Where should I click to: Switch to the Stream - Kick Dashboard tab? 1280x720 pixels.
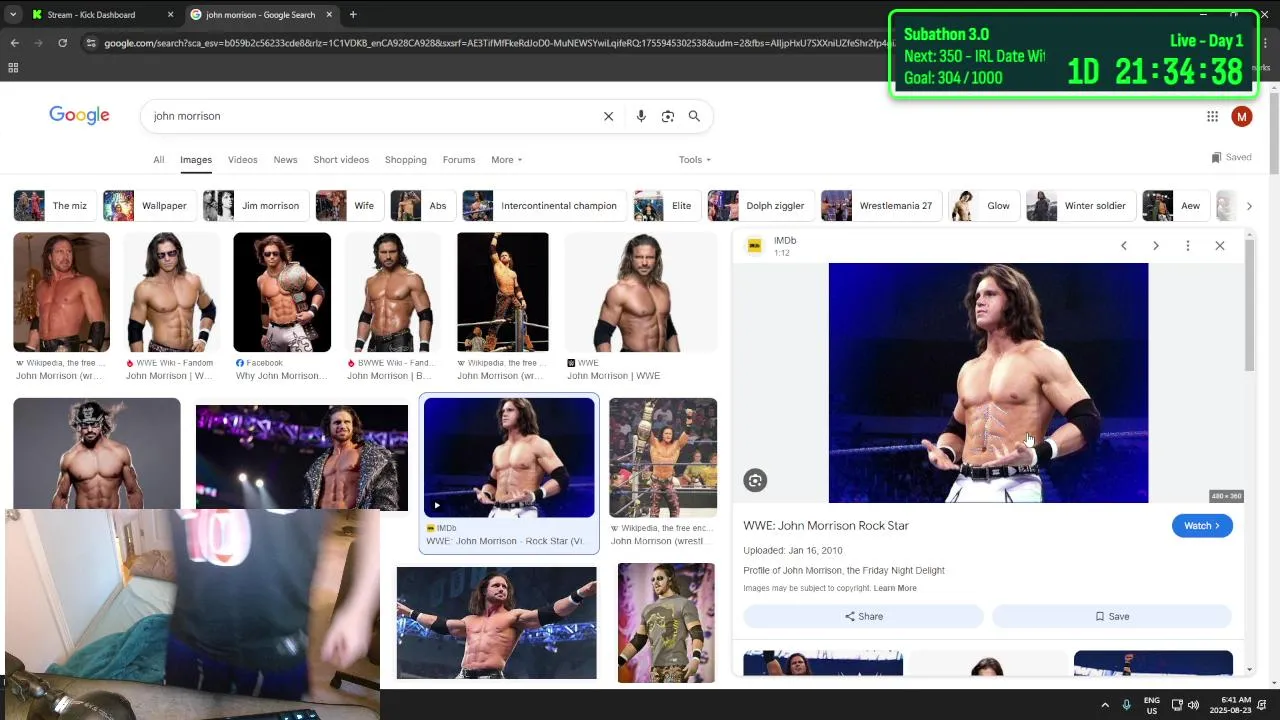(x=91, y=15)
